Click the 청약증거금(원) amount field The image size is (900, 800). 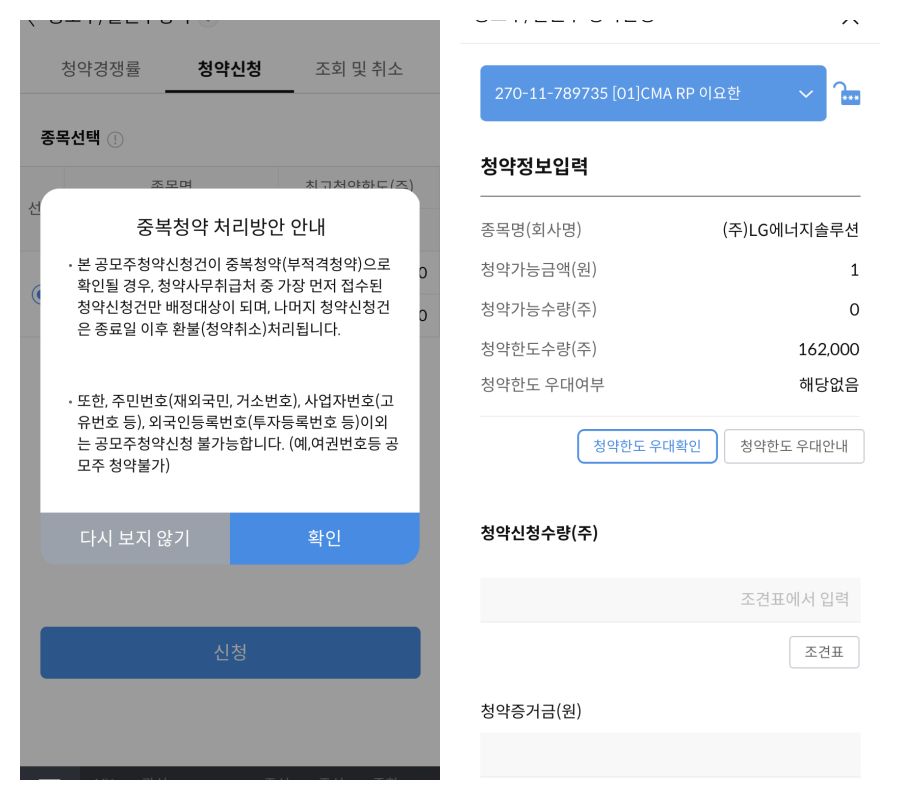click(670, 755)
